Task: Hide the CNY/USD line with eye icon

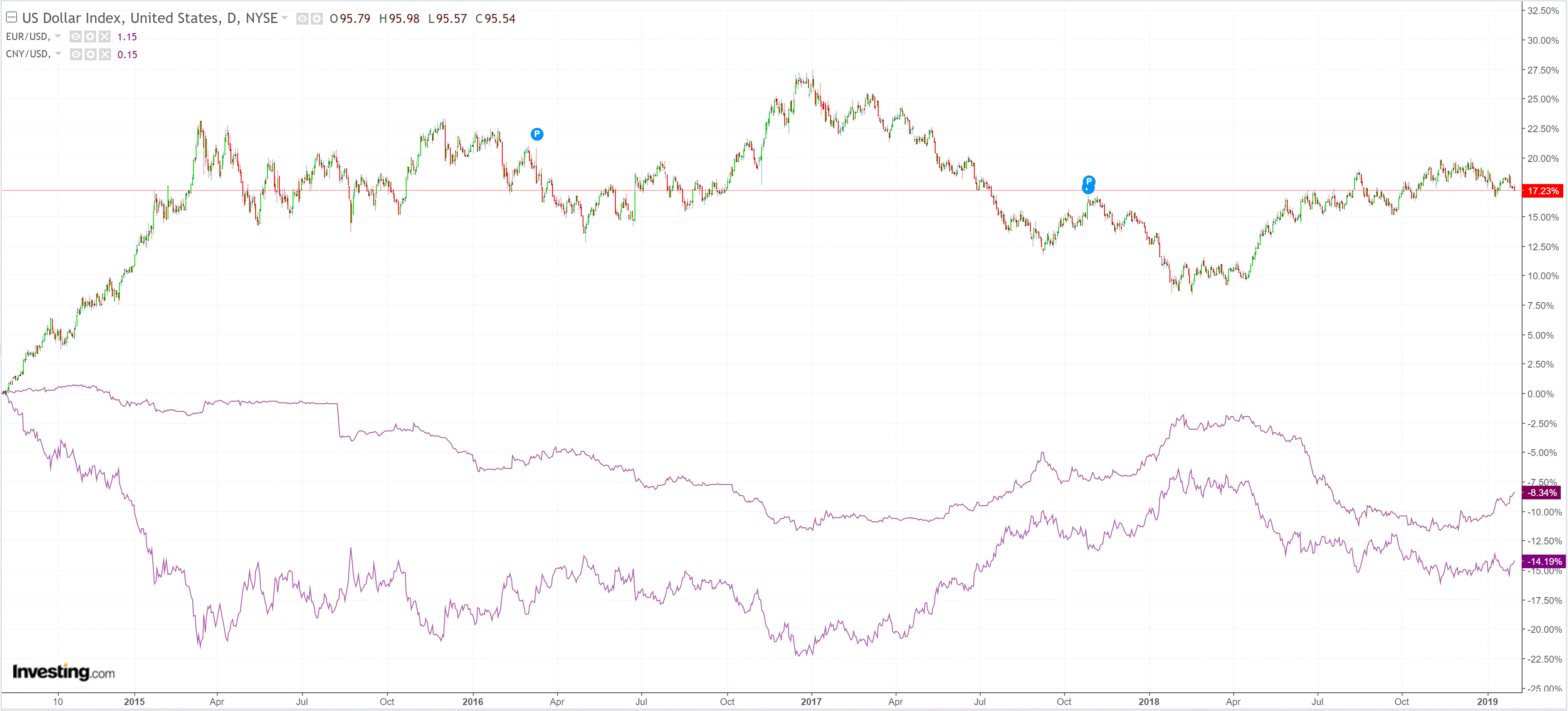Action: coord(75,55)
